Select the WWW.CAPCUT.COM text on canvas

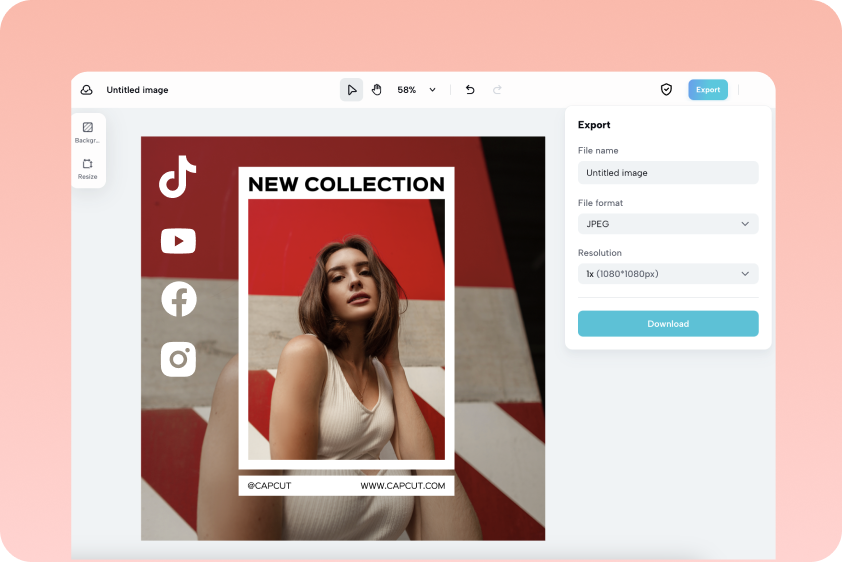403,486
